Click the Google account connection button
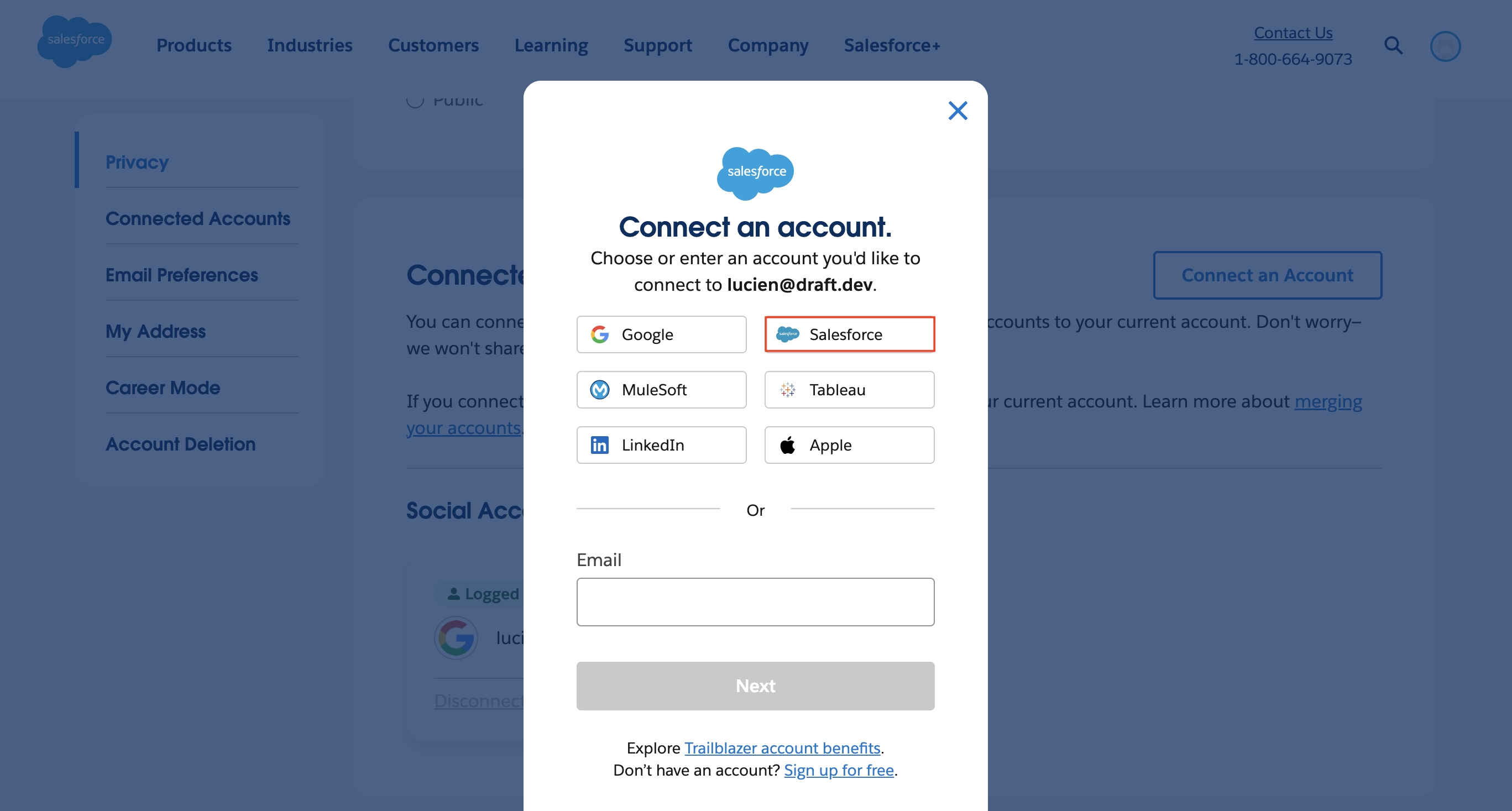1512x811 pixels. [x=661, y=334]
